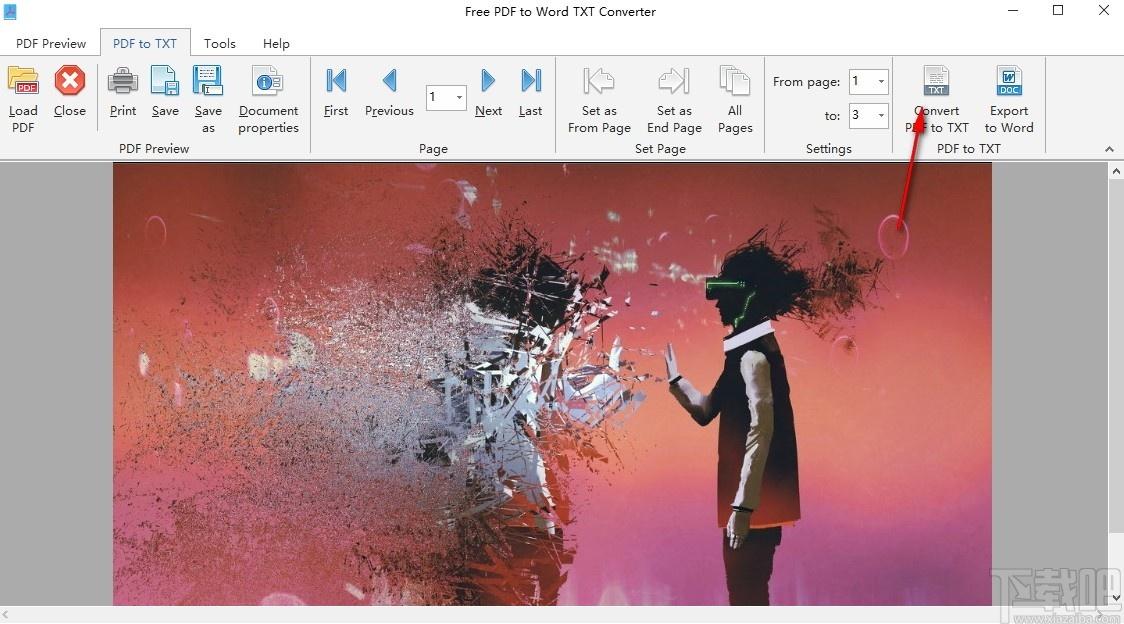Click the PDF page image preview
1124x624 pixels.
pos(552,384)
